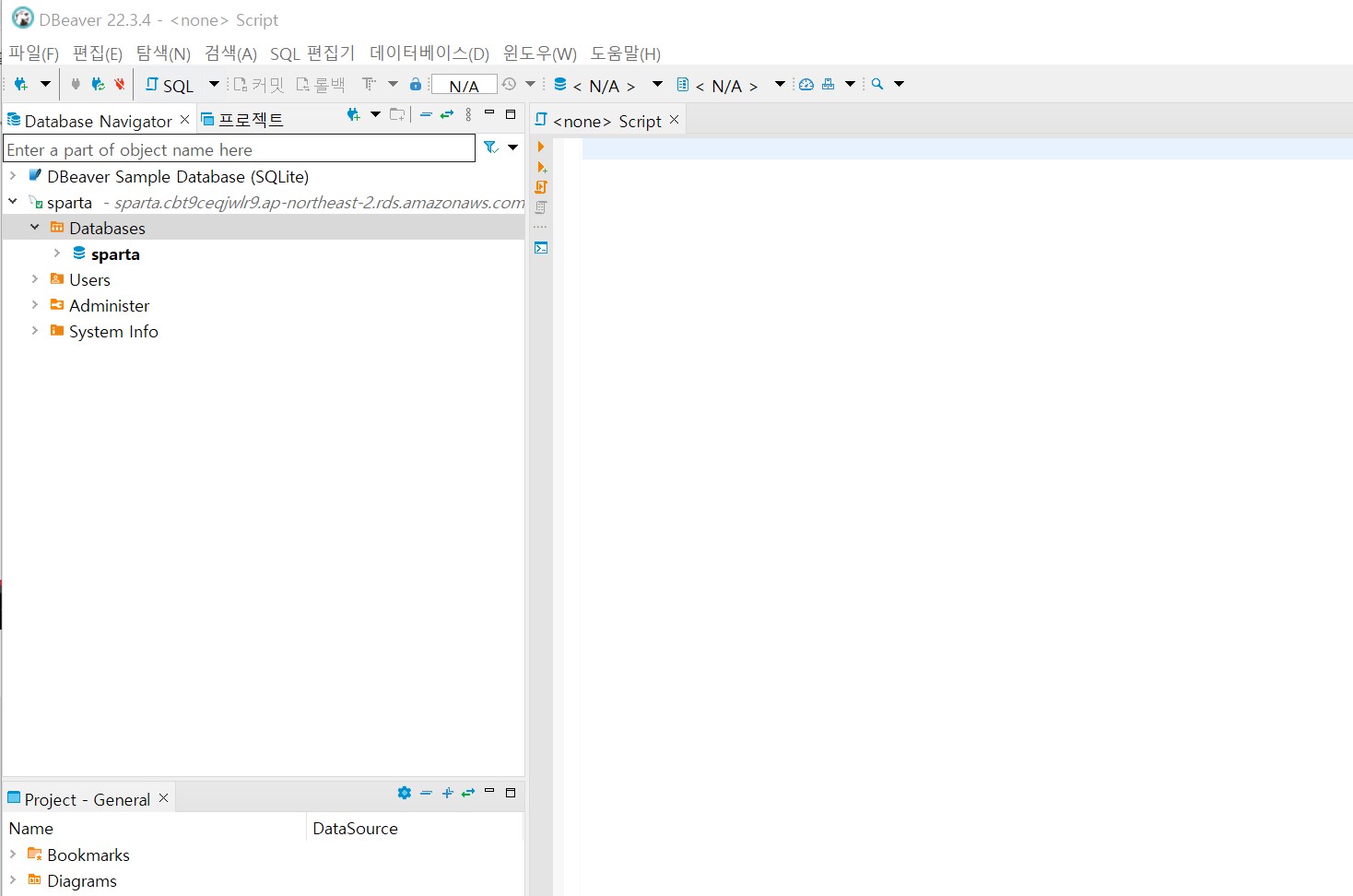Click the Explain execution plan icon
Image resolution: width=1353 pixels, height=896 pixels.
(541, 207)
